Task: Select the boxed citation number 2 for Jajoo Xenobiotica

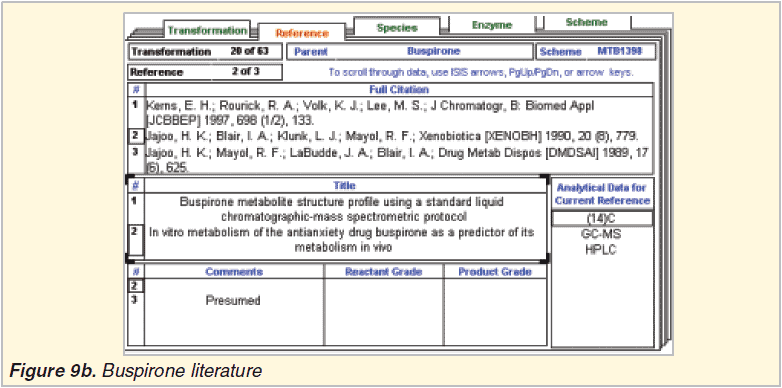Action: coord(135,135)
